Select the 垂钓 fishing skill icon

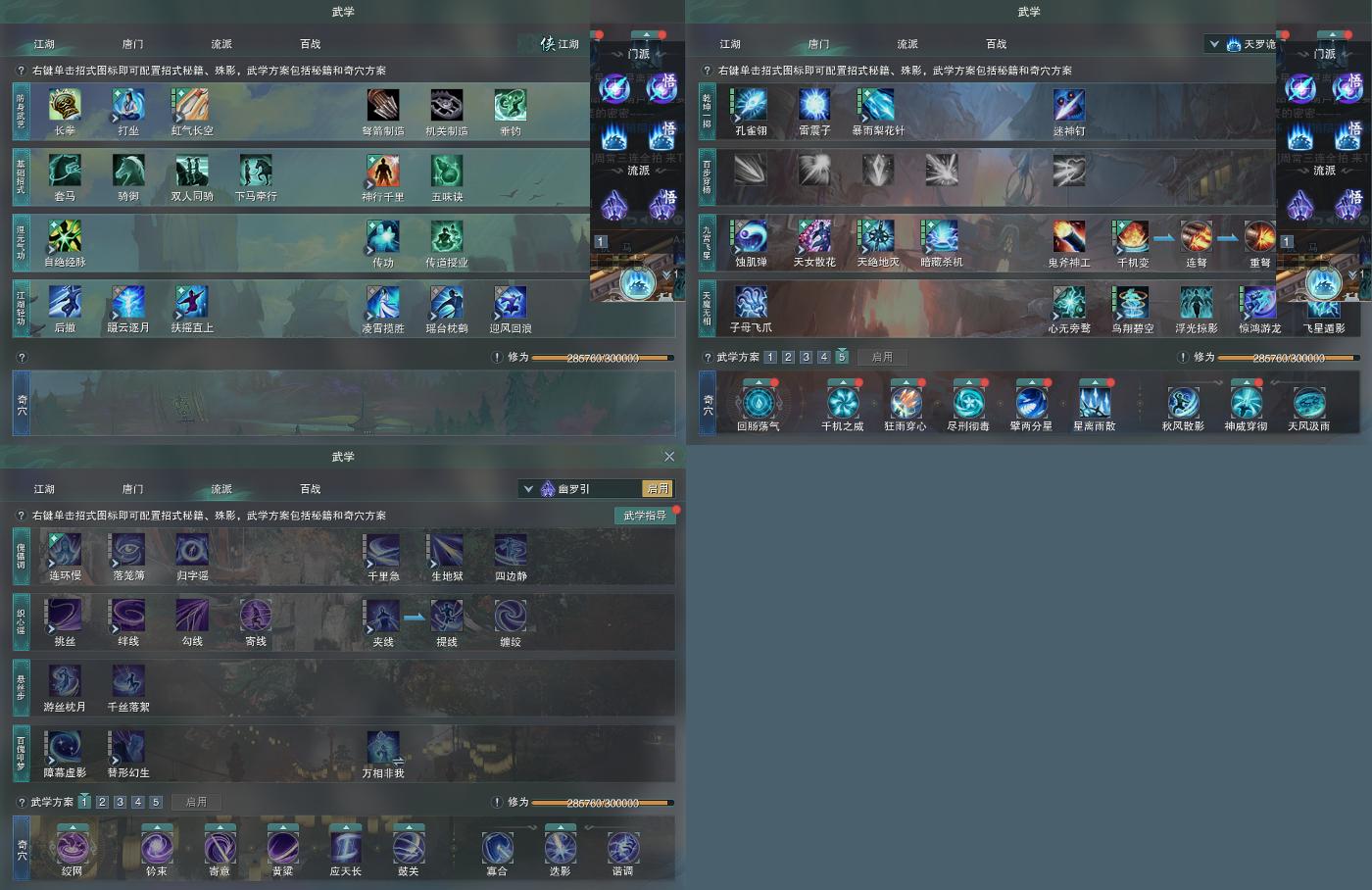(511, 105)
